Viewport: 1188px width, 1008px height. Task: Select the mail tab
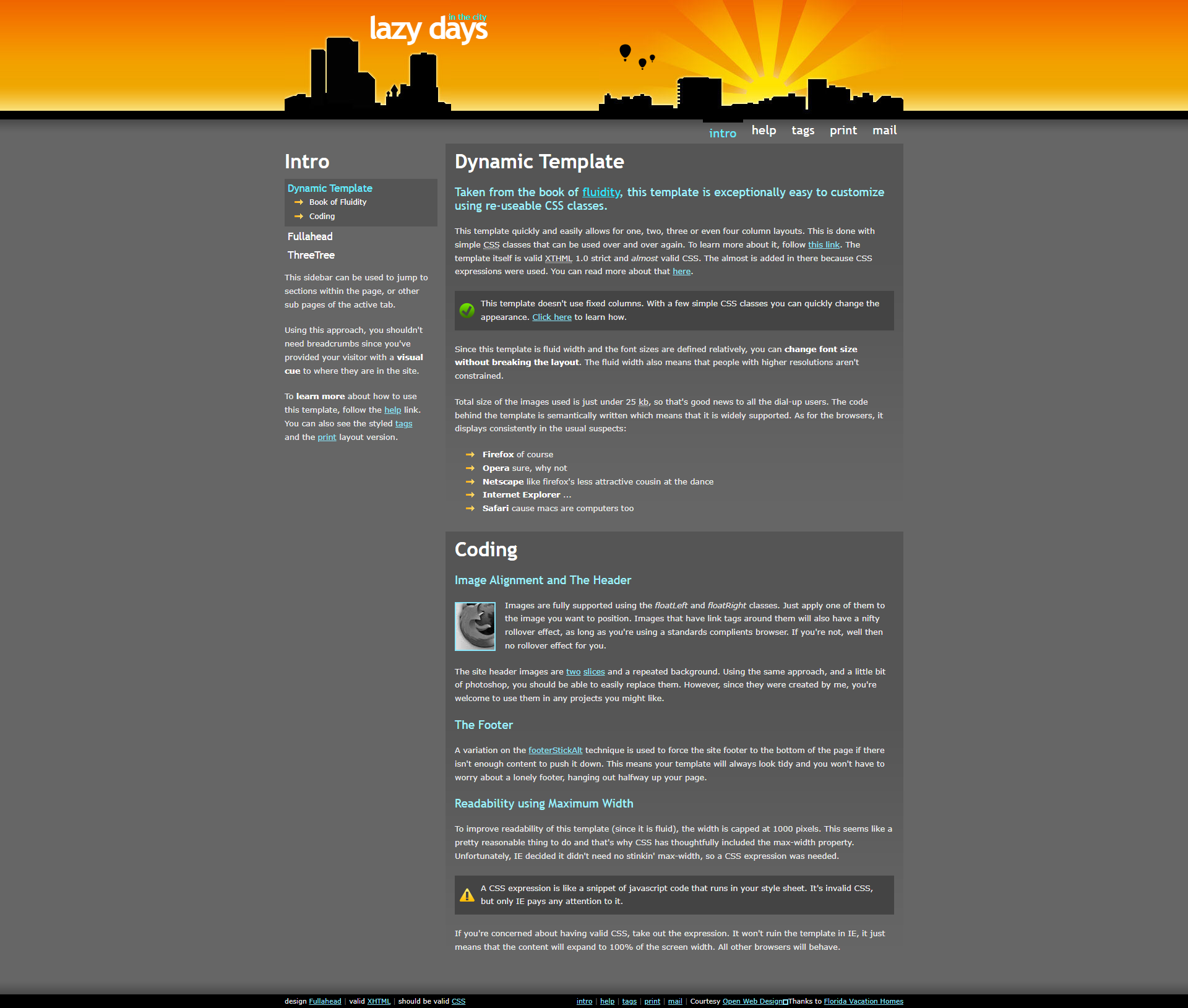[884, 131]
